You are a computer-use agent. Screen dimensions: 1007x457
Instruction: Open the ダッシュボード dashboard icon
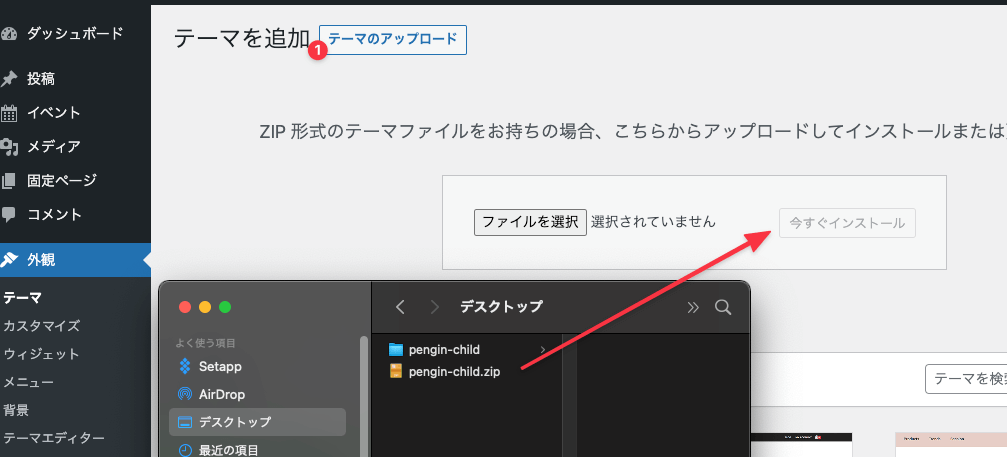coord(8,34)
